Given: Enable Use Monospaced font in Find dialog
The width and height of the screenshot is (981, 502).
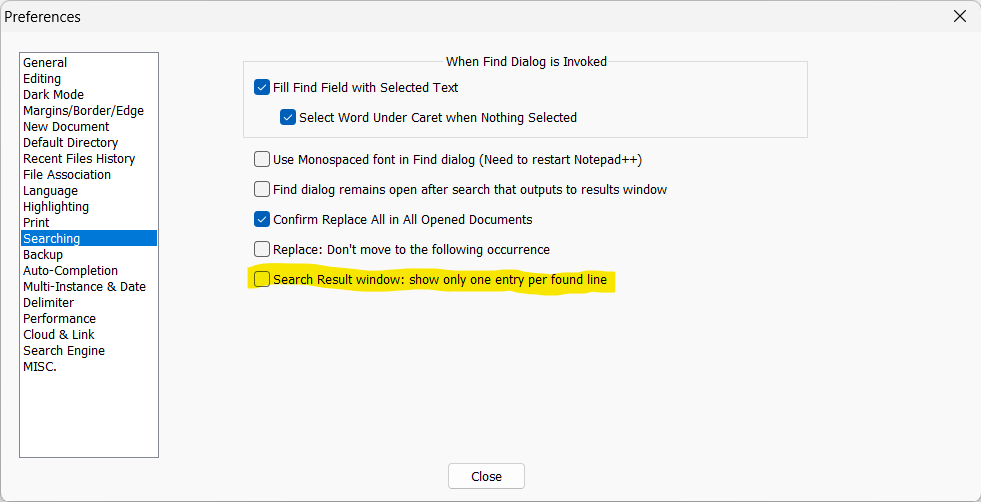Looking at the screenshot, I should pyautogui.click(x=262, y=160).
